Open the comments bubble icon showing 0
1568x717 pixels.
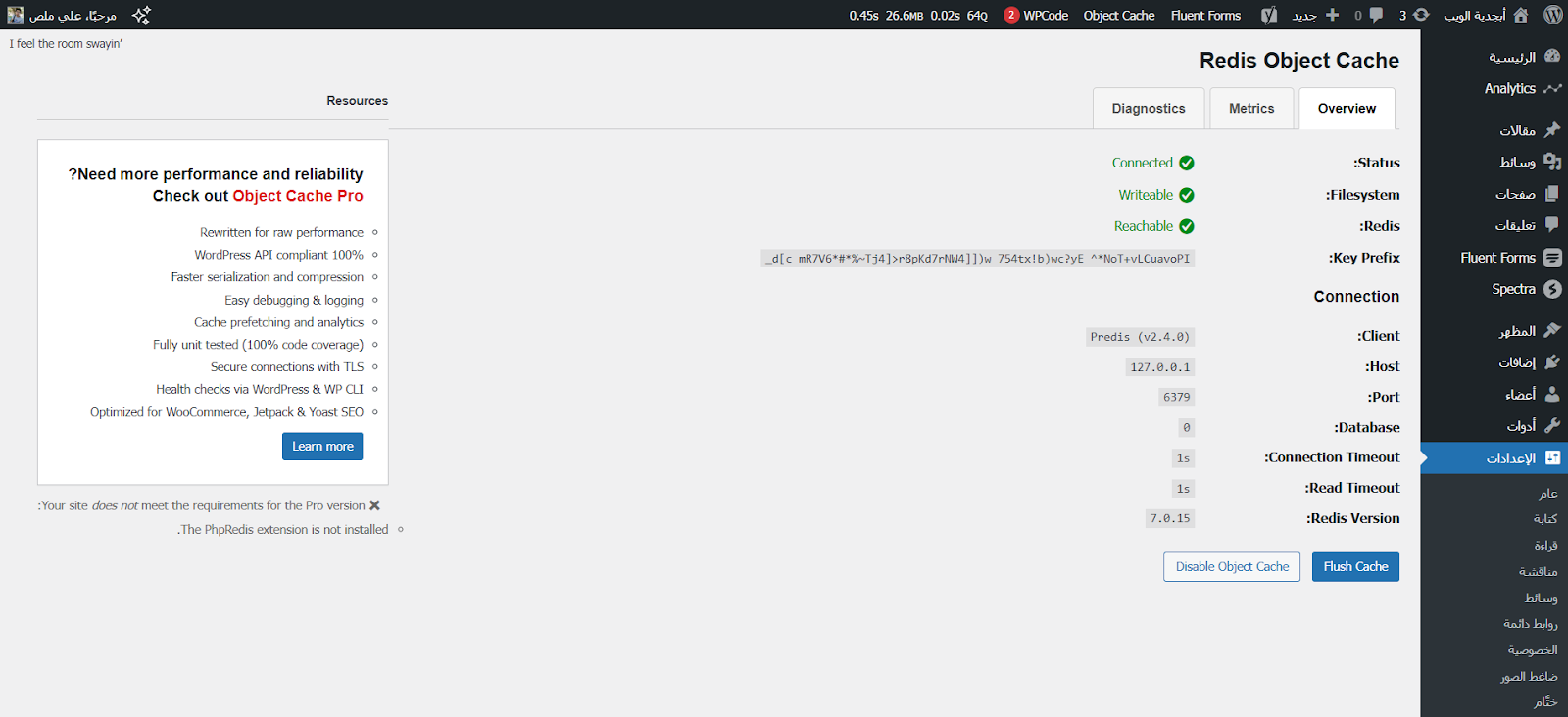[1376, 15]
